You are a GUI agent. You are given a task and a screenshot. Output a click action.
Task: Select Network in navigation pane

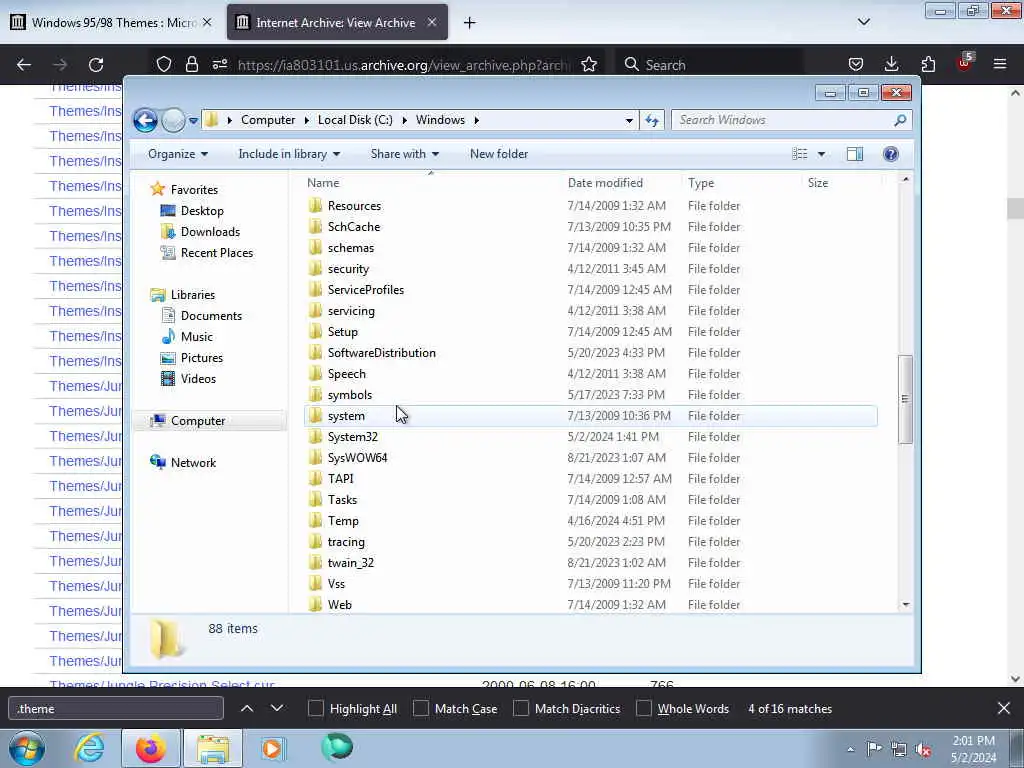pos(193,463)
